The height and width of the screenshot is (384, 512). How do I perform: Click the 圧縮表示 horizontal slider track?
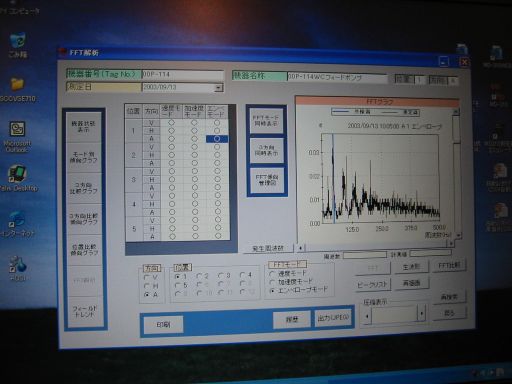pyautogui.click(x=394, y=314)
